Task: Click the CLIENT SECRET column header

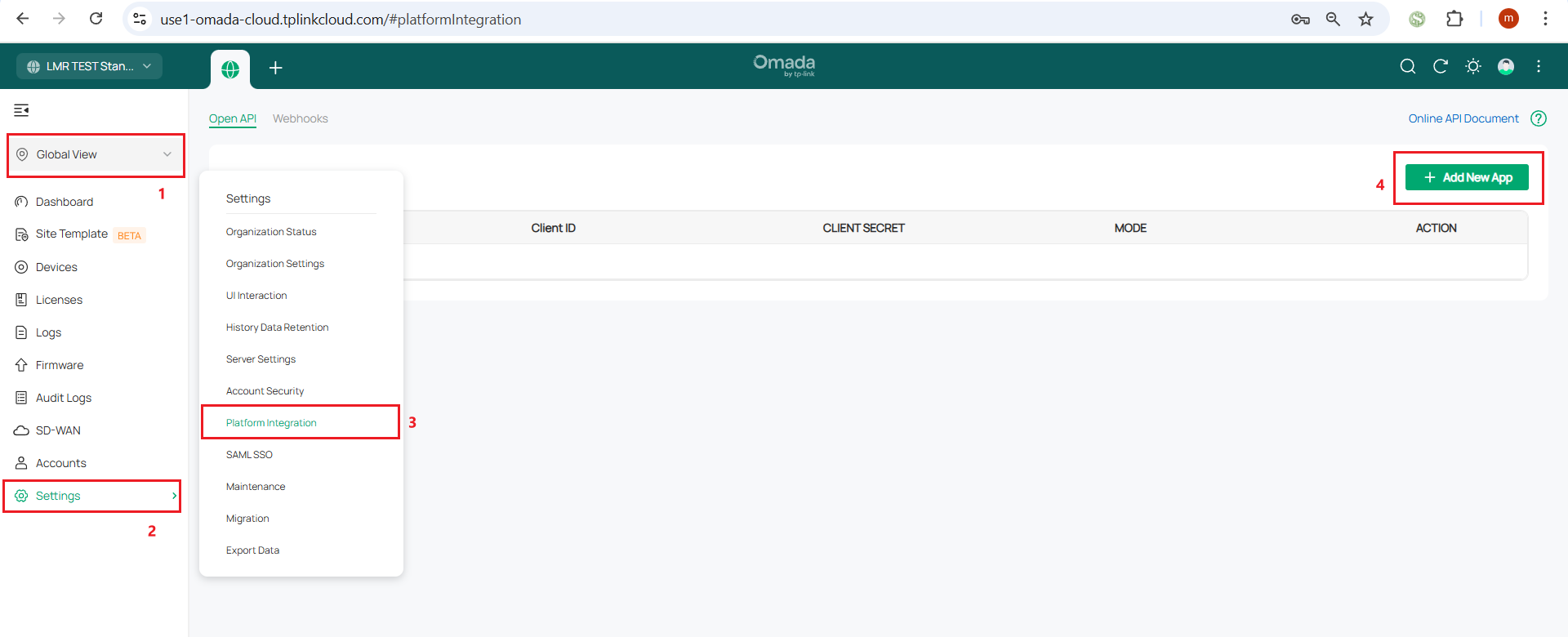Action: (864, 228)
